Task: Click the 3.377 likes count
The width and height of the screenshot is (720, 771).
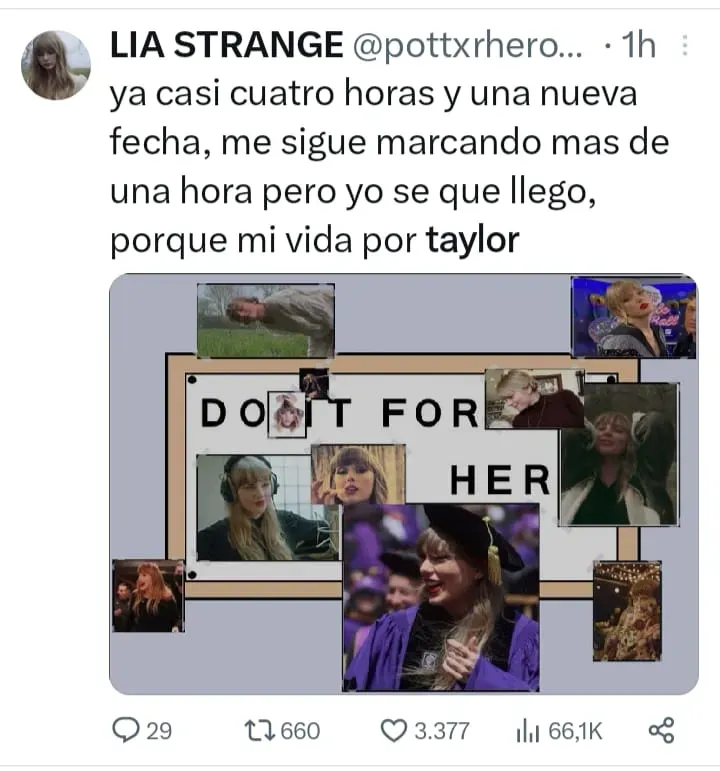Action: [442, 731]
